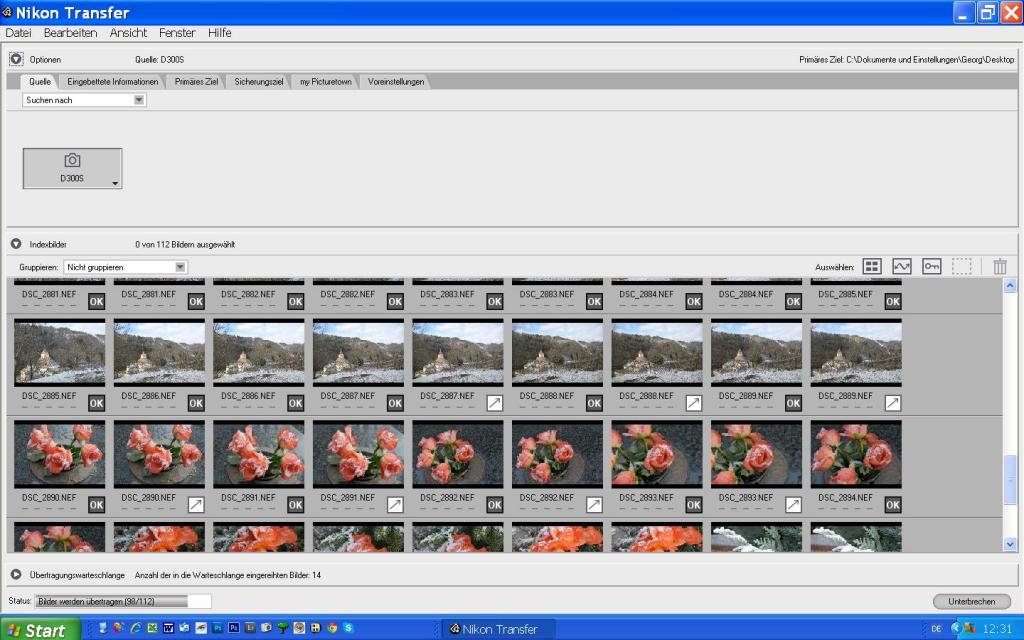The width and height of the screenshot is (1024, 640).
Task: Toggle transfer arrow on DSC_2887.NEF
Action: (x=494, y=403)
